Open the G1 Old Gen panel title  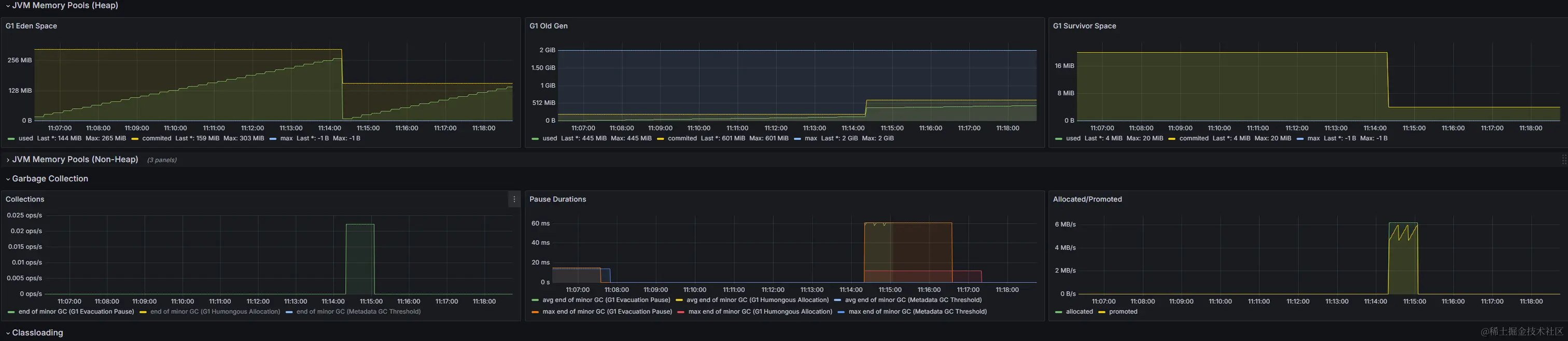549,26
